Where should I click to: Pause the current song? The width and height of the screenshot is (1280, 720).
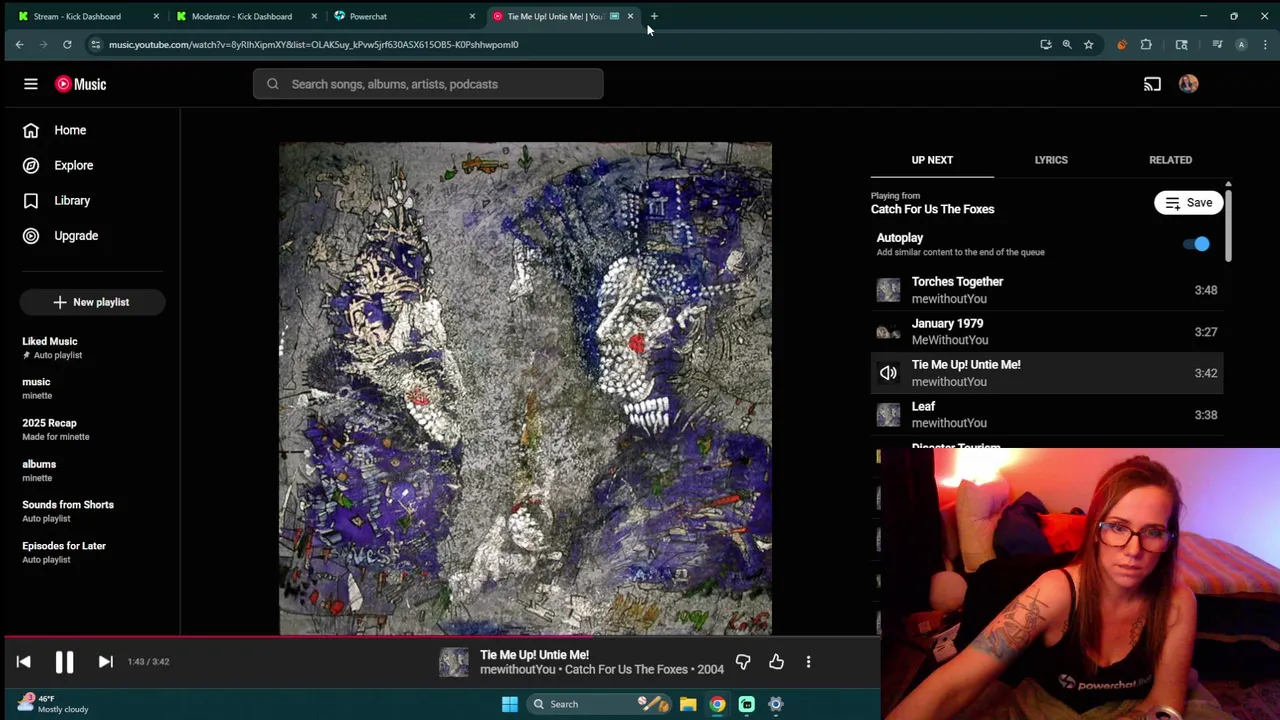[x=64, y=662]
